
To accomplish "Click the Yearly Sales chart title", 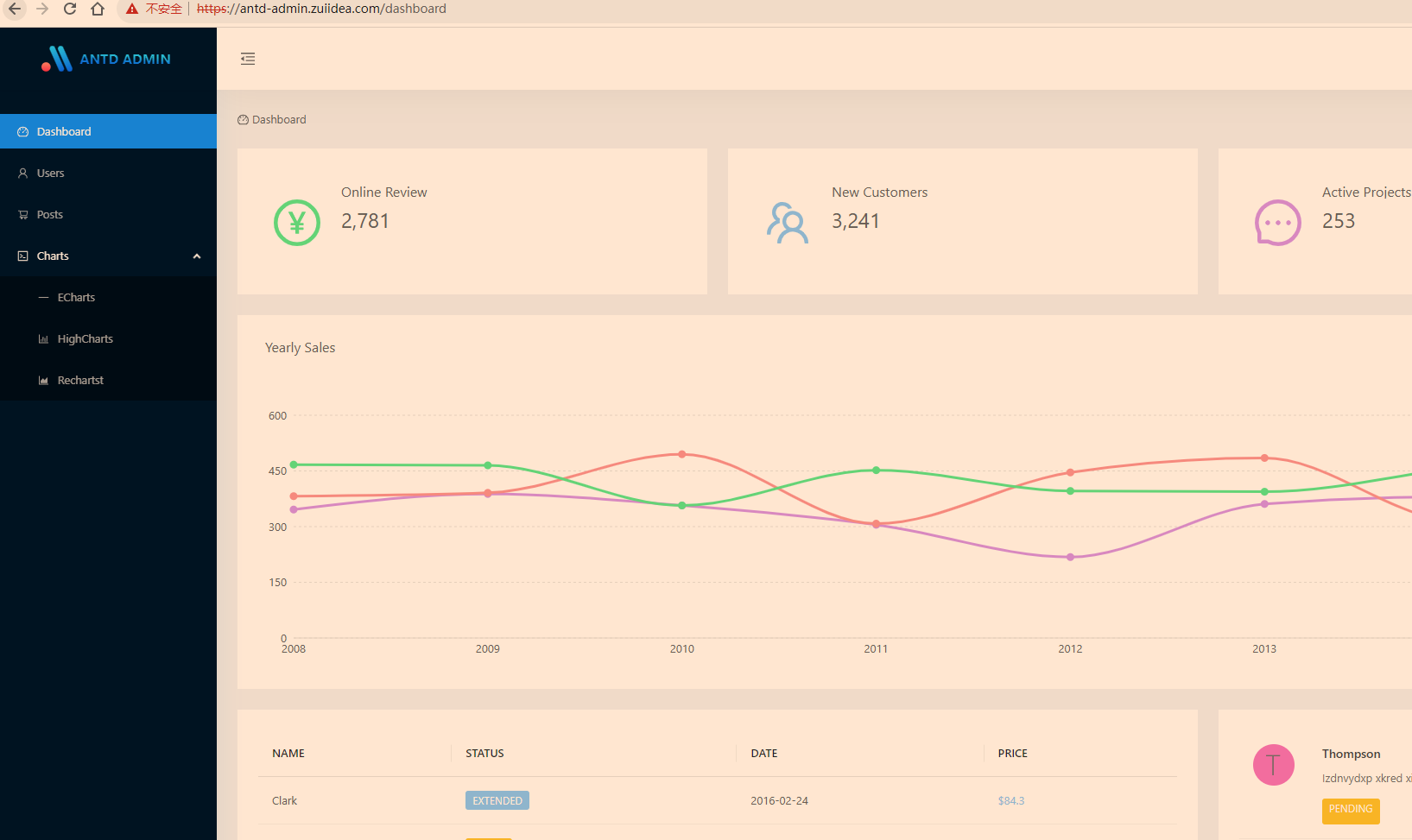I will (x=300, y=348).
